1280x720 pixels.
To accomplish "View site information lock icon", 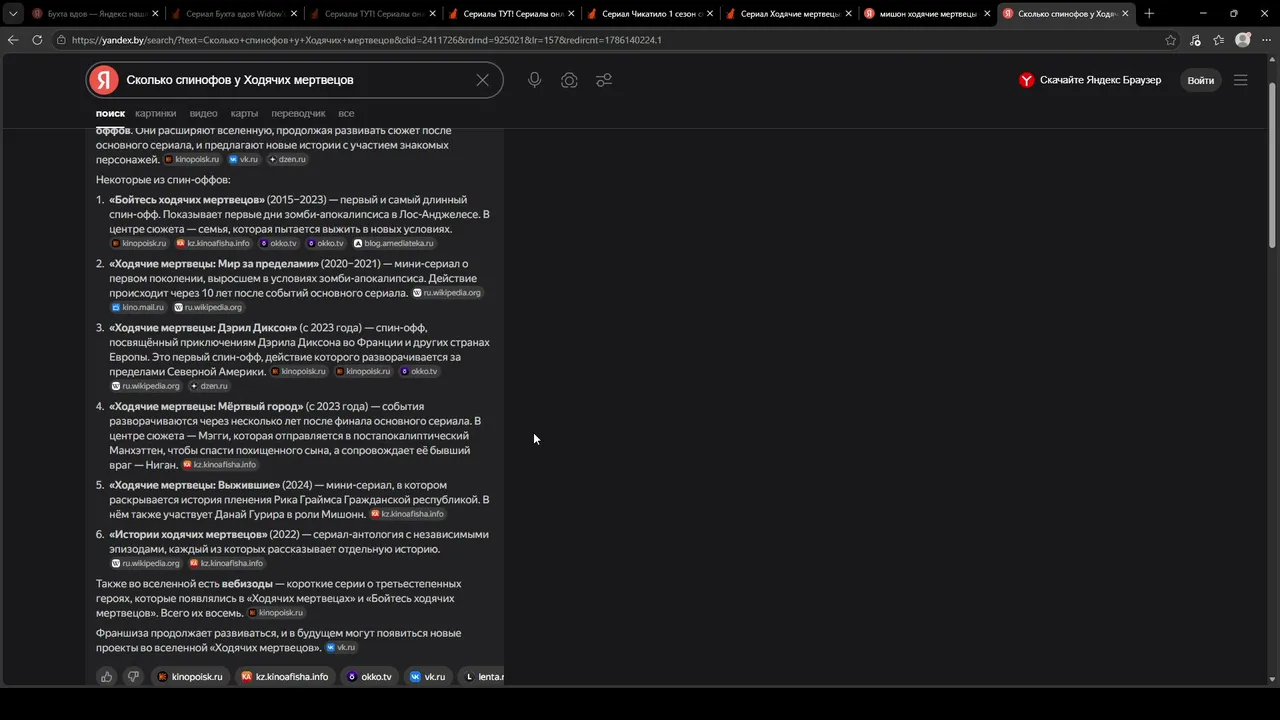I will [62, 40].
